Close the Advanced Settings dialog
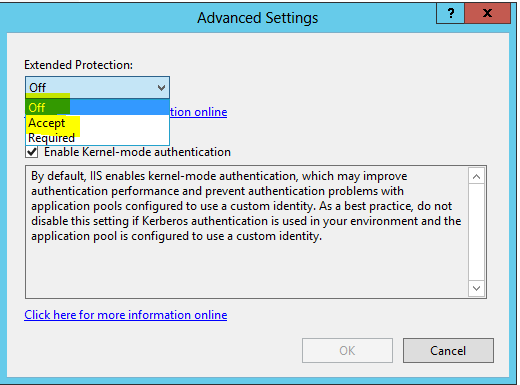This screenshot has height=385, width=520. (x=487, y=13)
